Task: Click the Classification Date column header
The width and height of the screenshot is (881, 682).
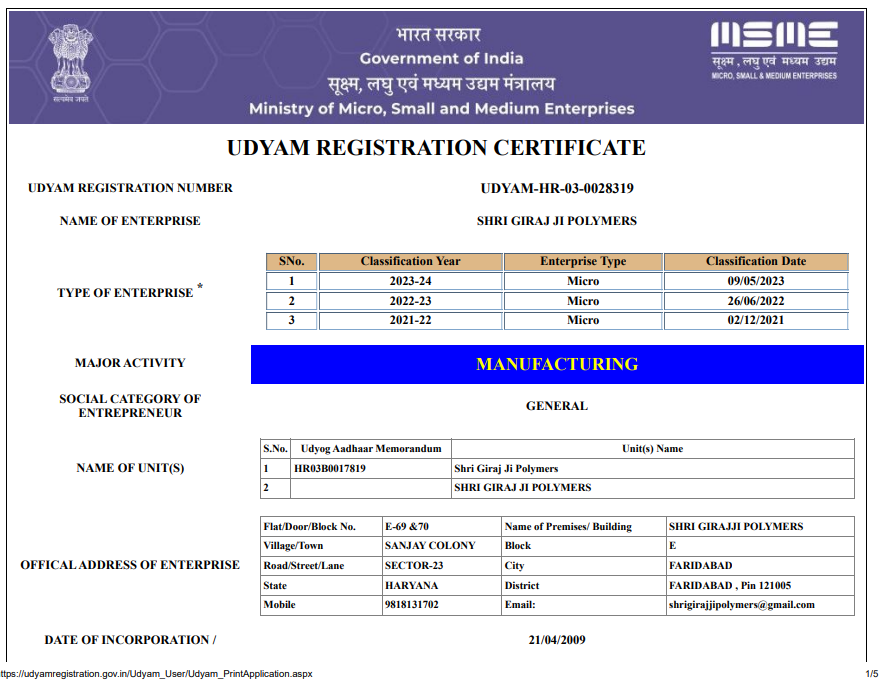Action: 756,261
